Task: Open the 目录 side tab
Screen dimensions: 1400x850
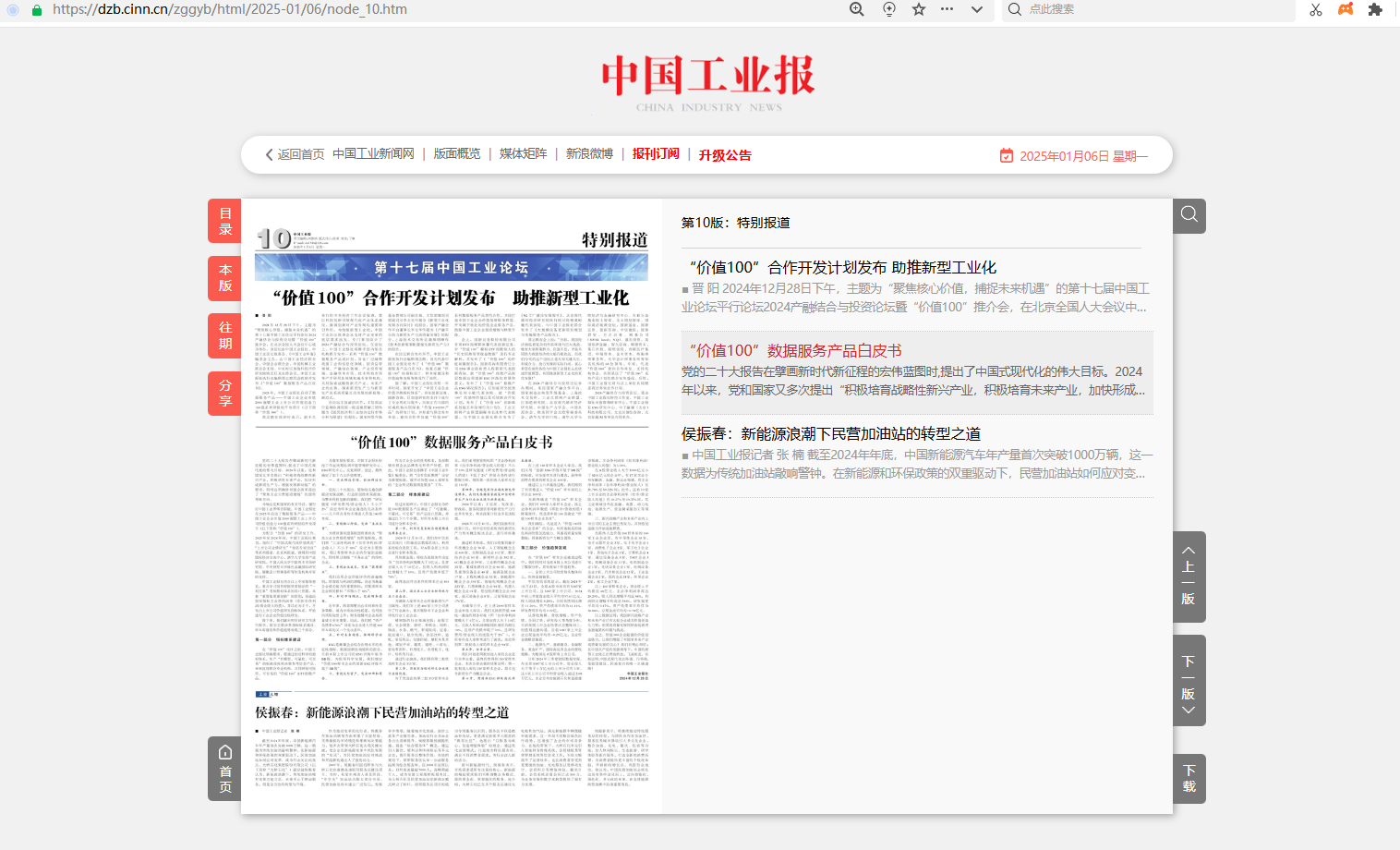Action: pos(224,221)
